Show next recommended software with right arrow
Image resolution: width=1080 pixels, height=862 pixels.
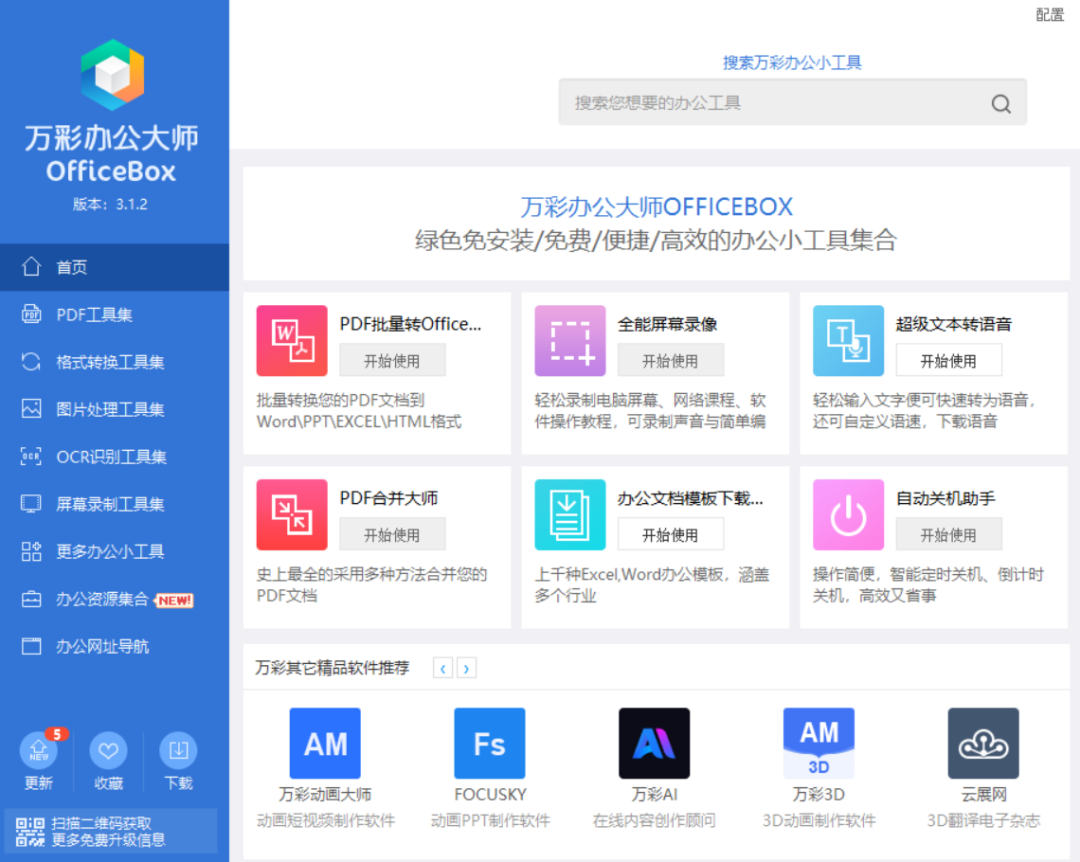466,668
